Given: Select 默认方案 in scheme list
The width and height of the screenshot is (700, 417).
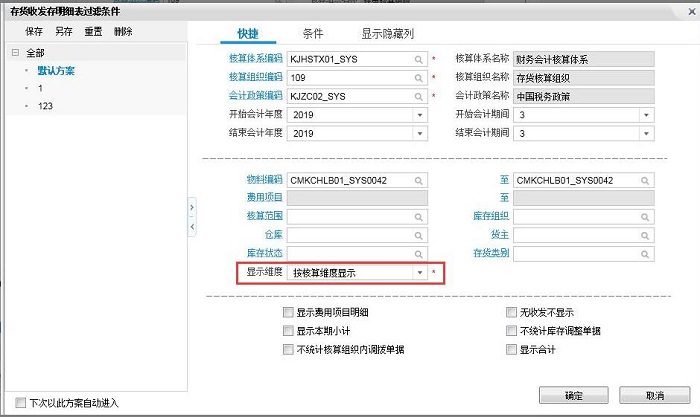Looking at the screenshot, I should [56, 71].
